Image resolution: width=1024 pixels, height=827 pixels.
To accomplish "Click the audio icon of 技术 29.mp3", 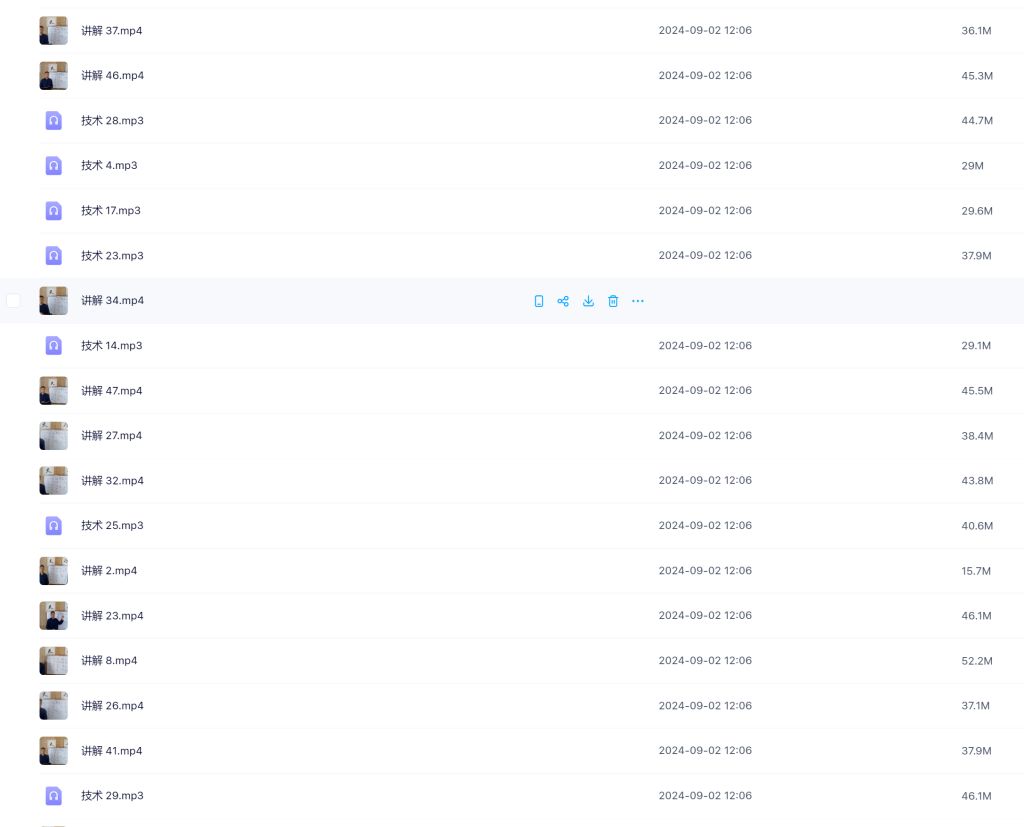I will point(54,796).
